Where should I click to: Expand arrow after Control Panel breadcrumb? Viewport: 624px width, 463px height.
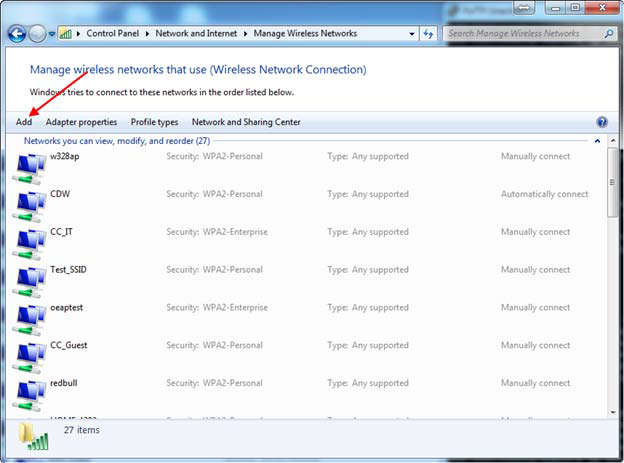147,34
